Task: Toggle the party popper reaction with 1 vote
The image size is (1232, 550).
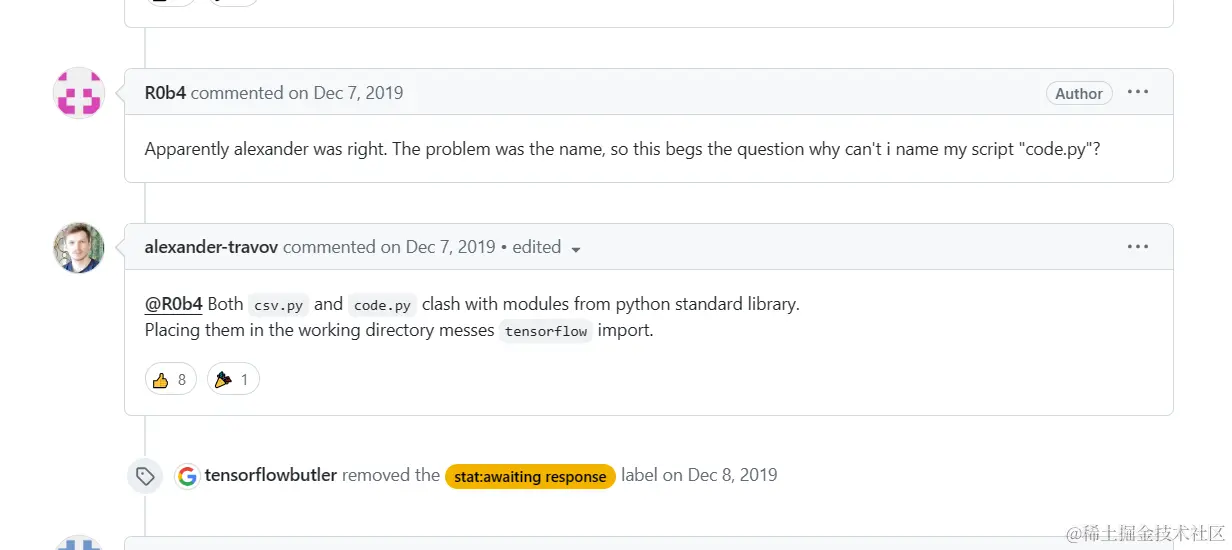Action: 233,380
